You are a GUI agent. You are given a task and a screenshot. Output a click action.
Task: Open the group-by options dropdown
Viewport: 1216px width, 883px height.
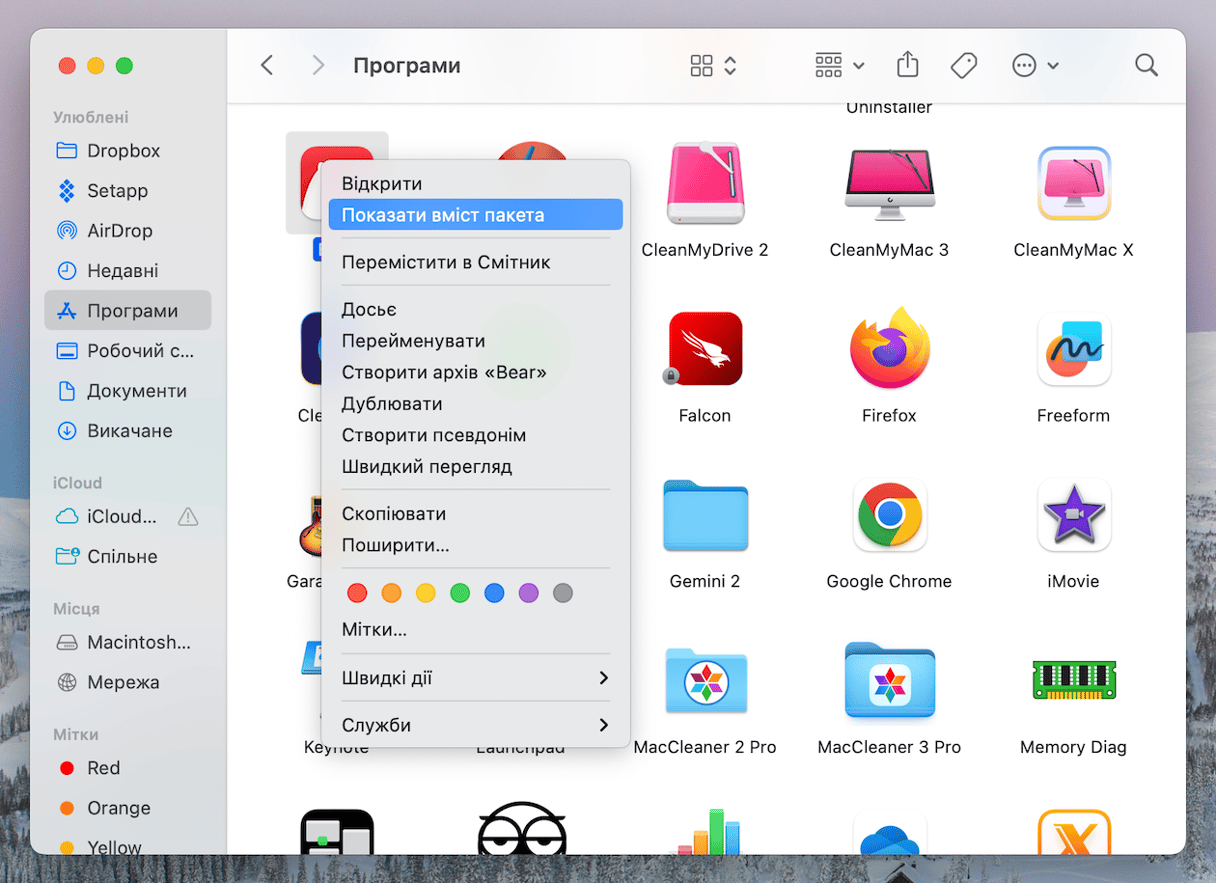[x=839, y=65]
